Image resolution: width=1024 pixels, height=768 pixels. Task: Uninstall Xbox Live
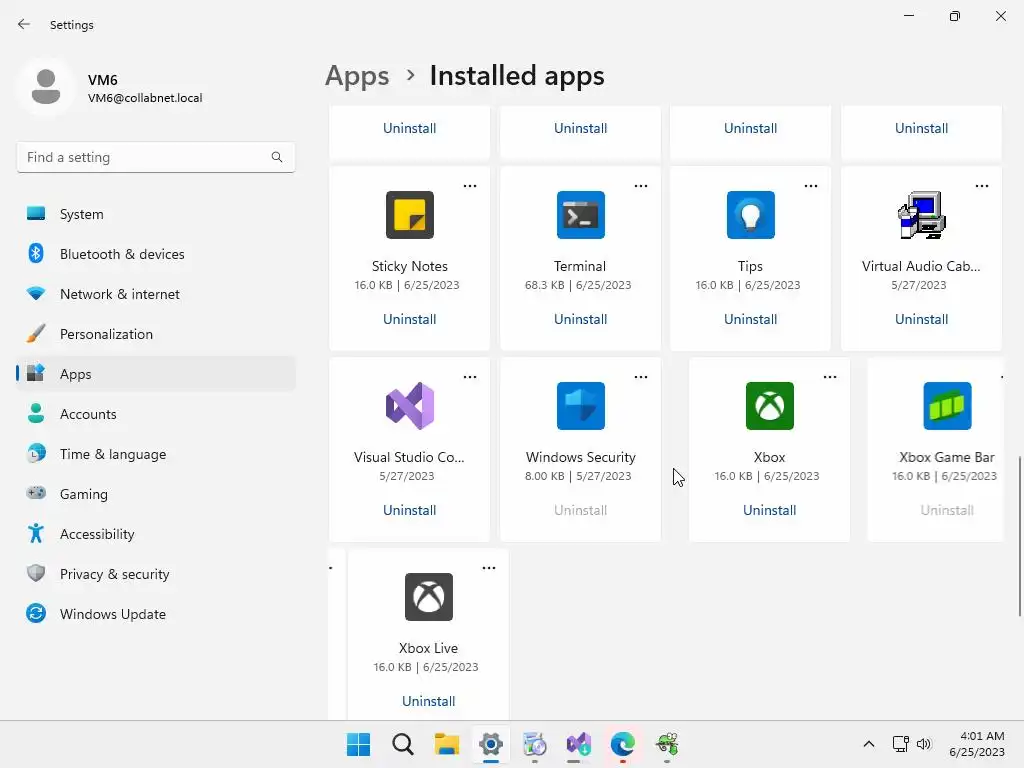click(x=428, y=701)
